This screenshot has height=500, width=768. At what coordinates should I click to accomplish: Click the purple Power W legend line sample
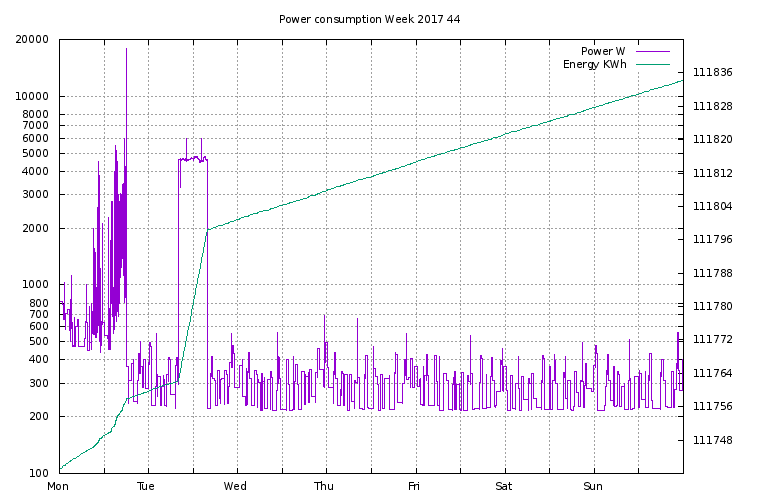pyautogui.click(x=653, y=51)
